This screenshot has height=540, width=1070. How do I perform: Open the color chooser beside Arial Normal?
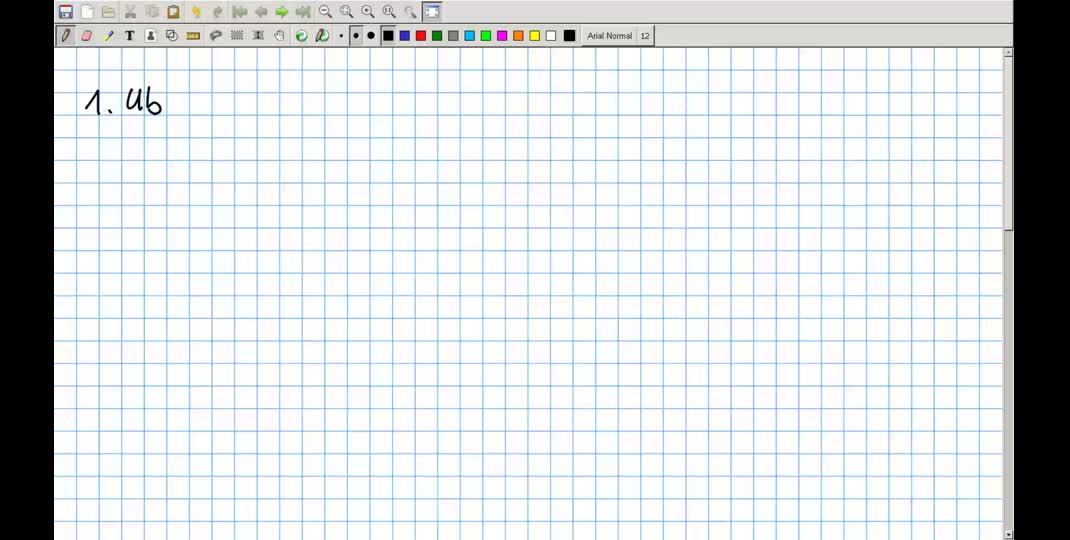click(x=569, y=35)
